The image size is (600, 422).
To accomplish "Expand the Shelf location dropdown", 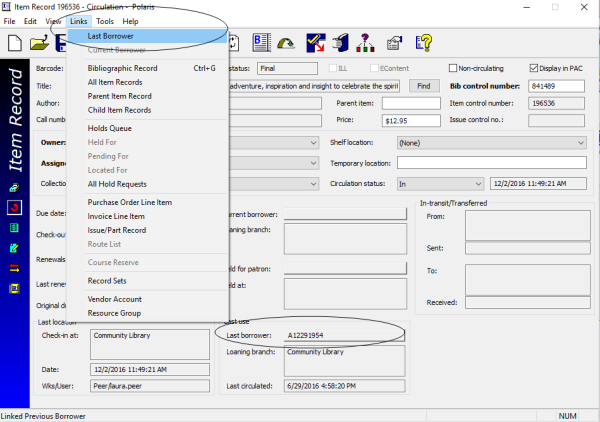I will click(x=580, y=143).
